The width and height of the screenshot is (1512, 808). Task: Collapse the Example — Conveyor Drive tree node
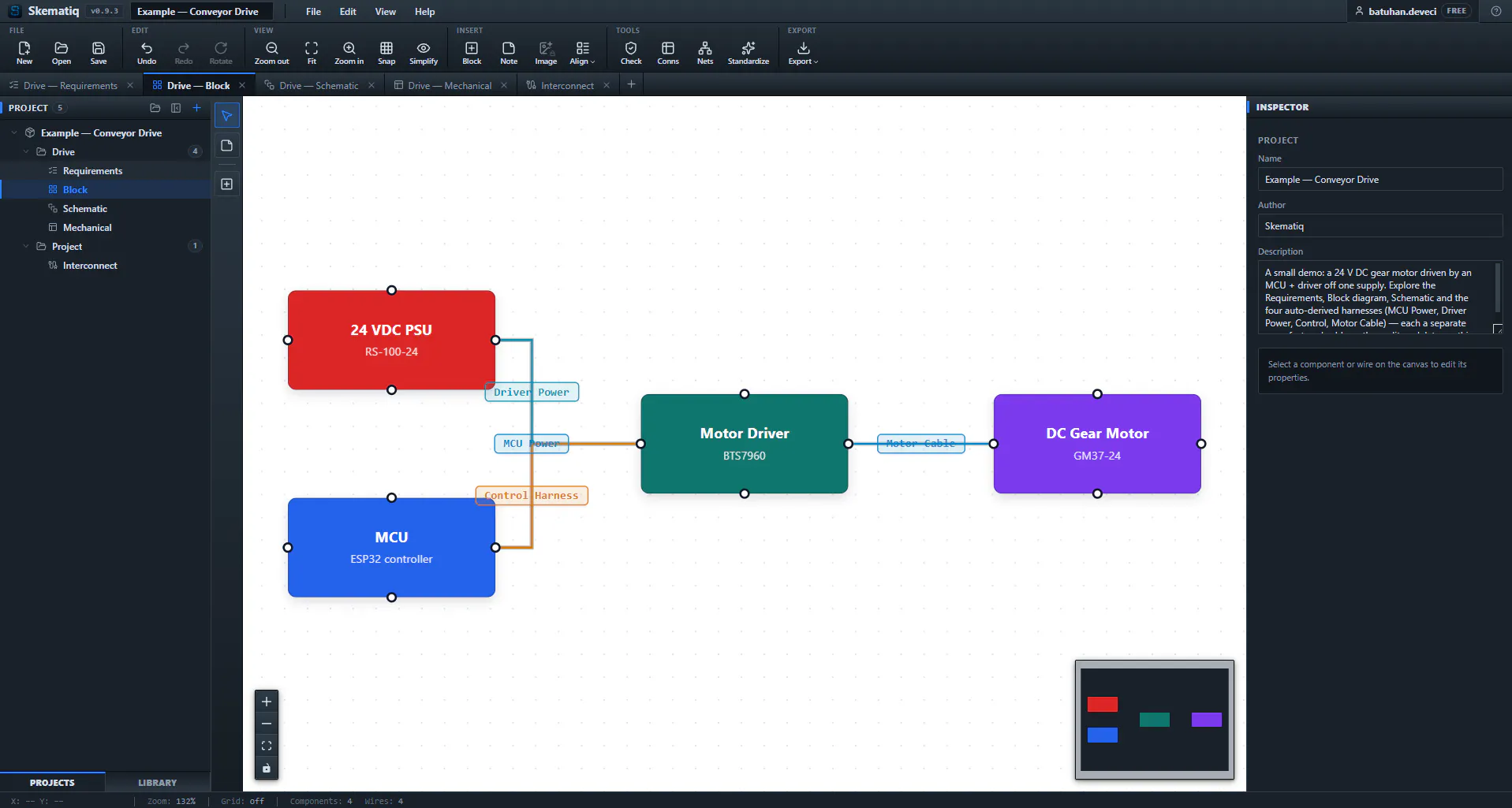[14, 132]
